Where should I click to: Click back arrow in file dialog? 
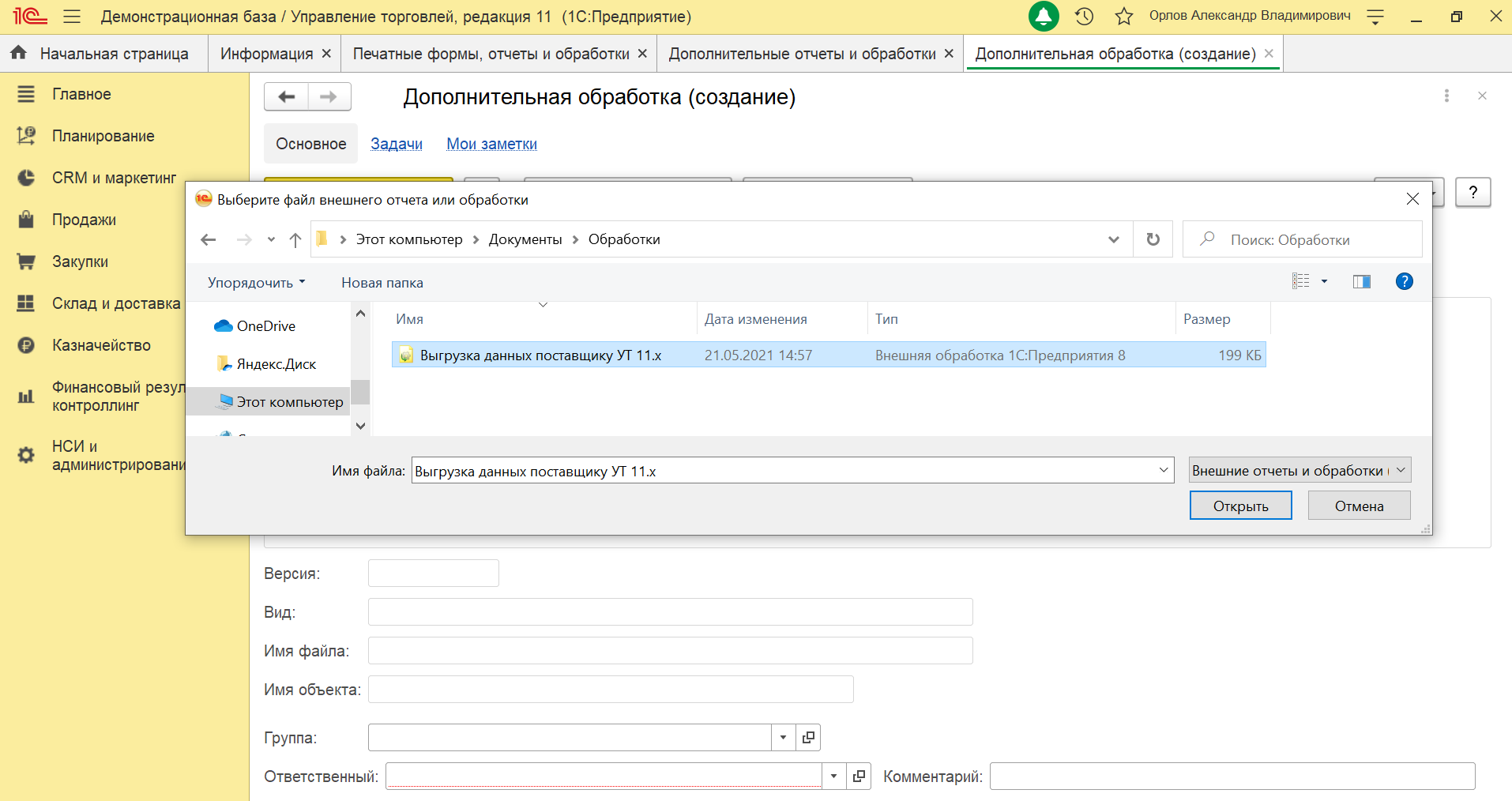pyautogui.click(x=209, y=239)
